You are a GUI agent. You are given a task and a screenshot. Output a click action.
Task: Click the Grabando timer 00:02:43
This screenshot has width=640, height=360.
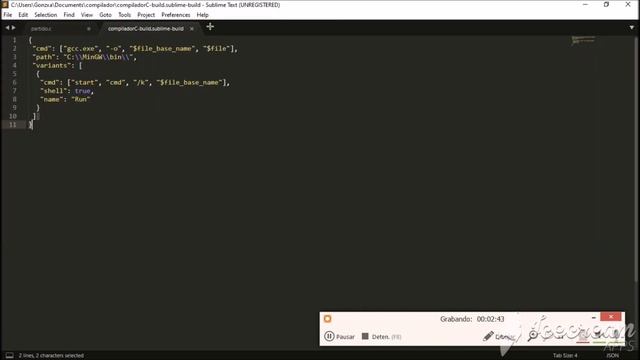pyautogui.click(x=472, y=319)
